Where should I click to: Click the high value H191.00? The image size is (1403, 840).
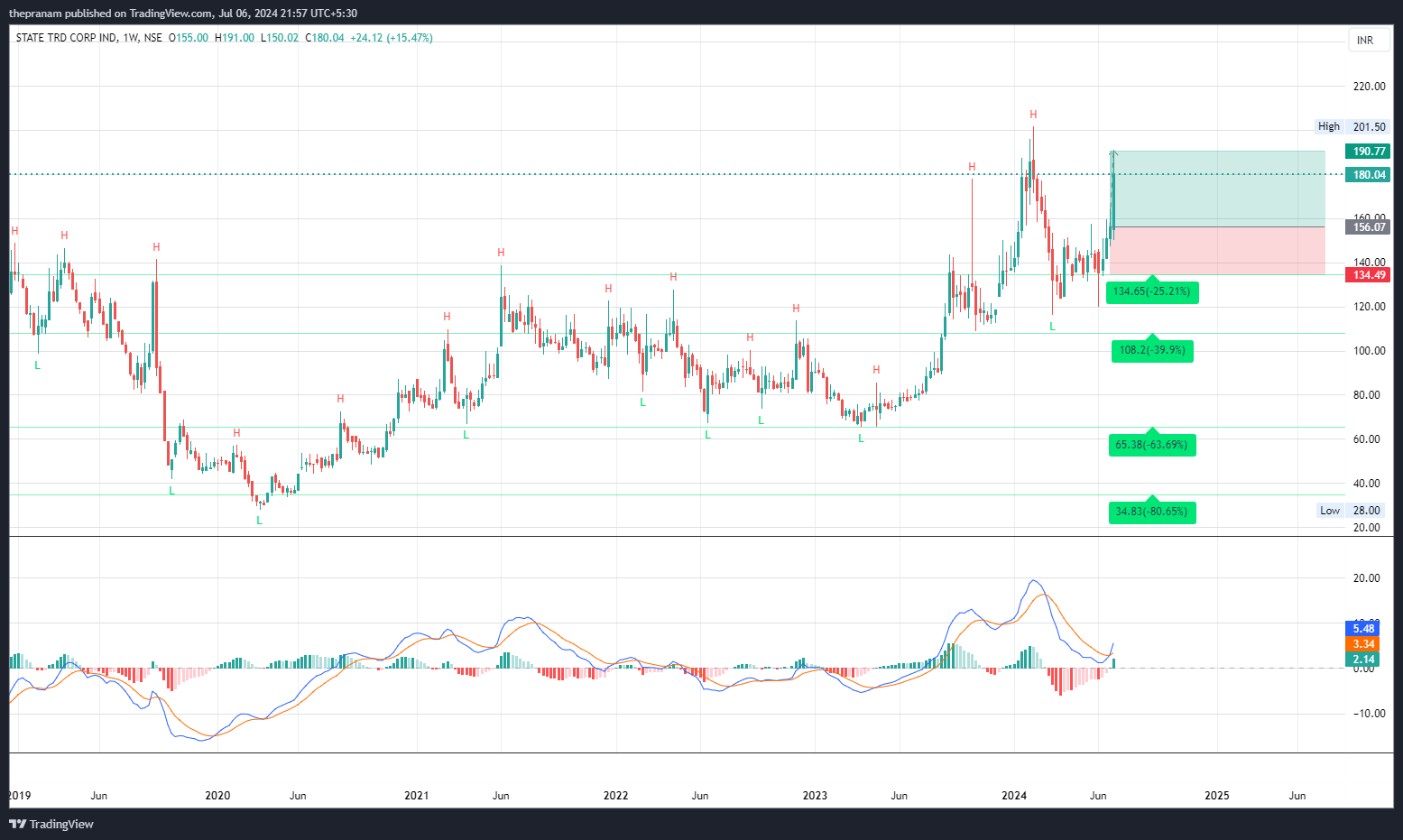click(235, 38)
